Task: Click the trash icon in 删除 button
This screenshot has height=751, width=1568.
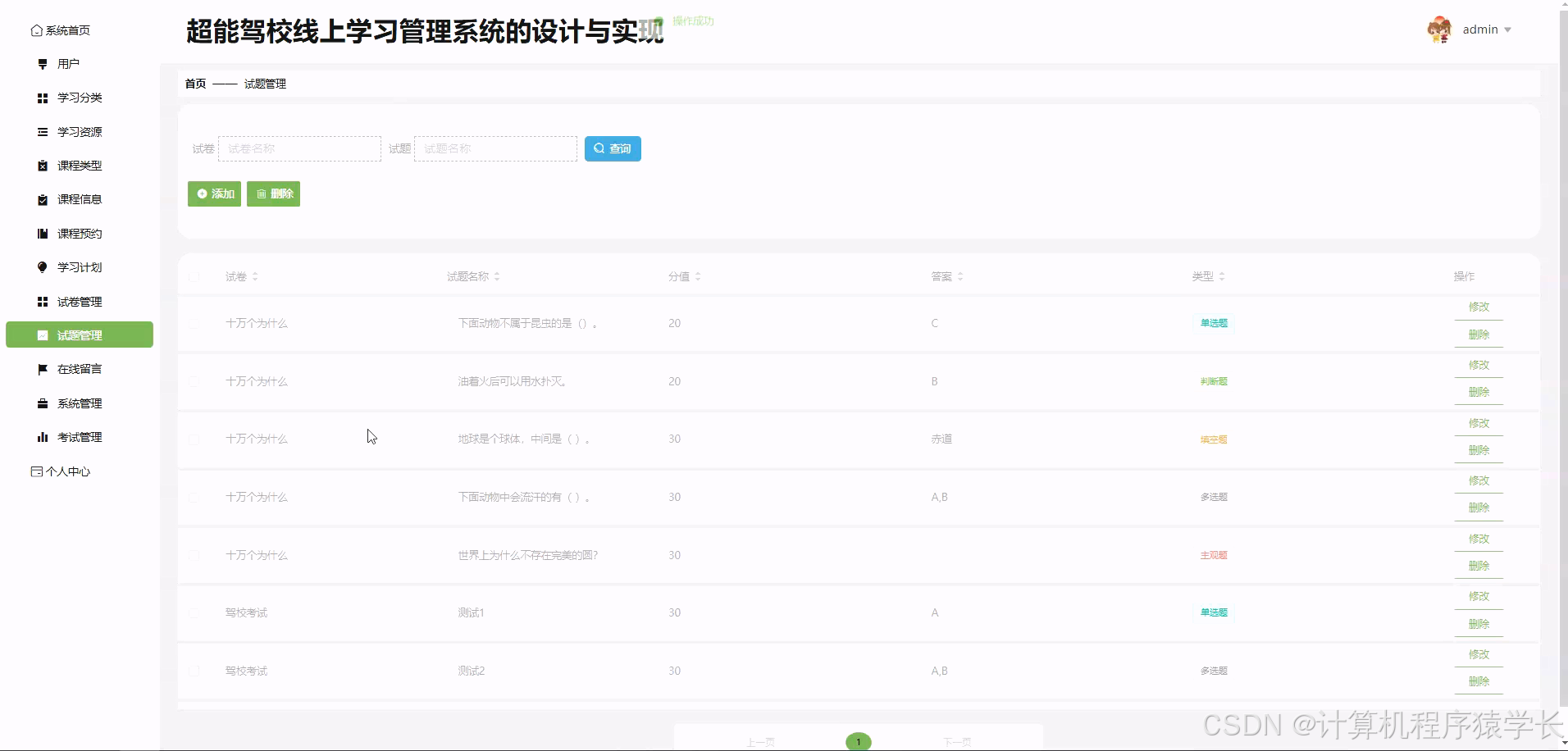Action: (x=262, y=194)
